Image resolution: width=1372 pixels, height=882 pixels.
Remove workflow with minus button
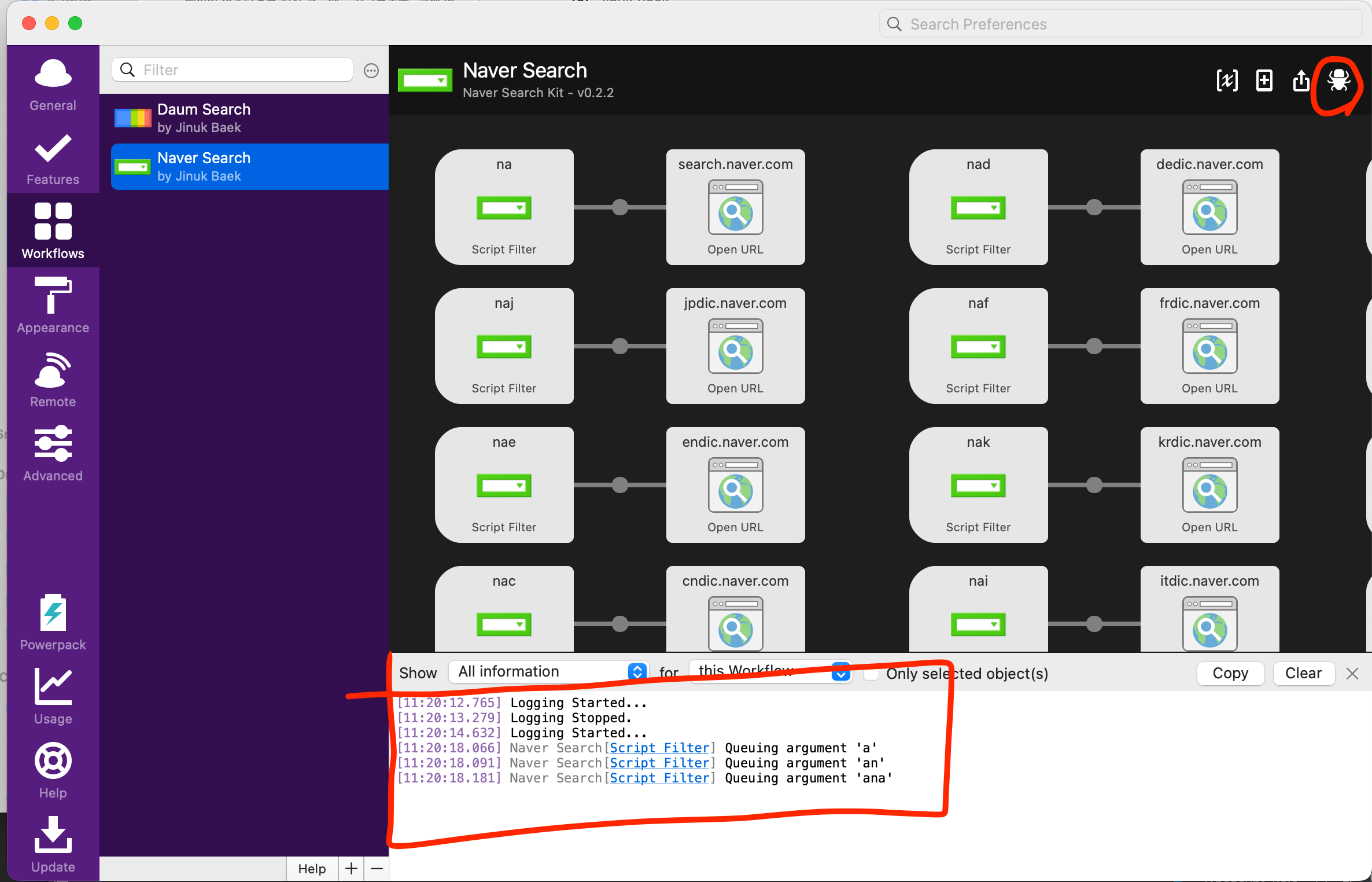(x=377, y=869)
